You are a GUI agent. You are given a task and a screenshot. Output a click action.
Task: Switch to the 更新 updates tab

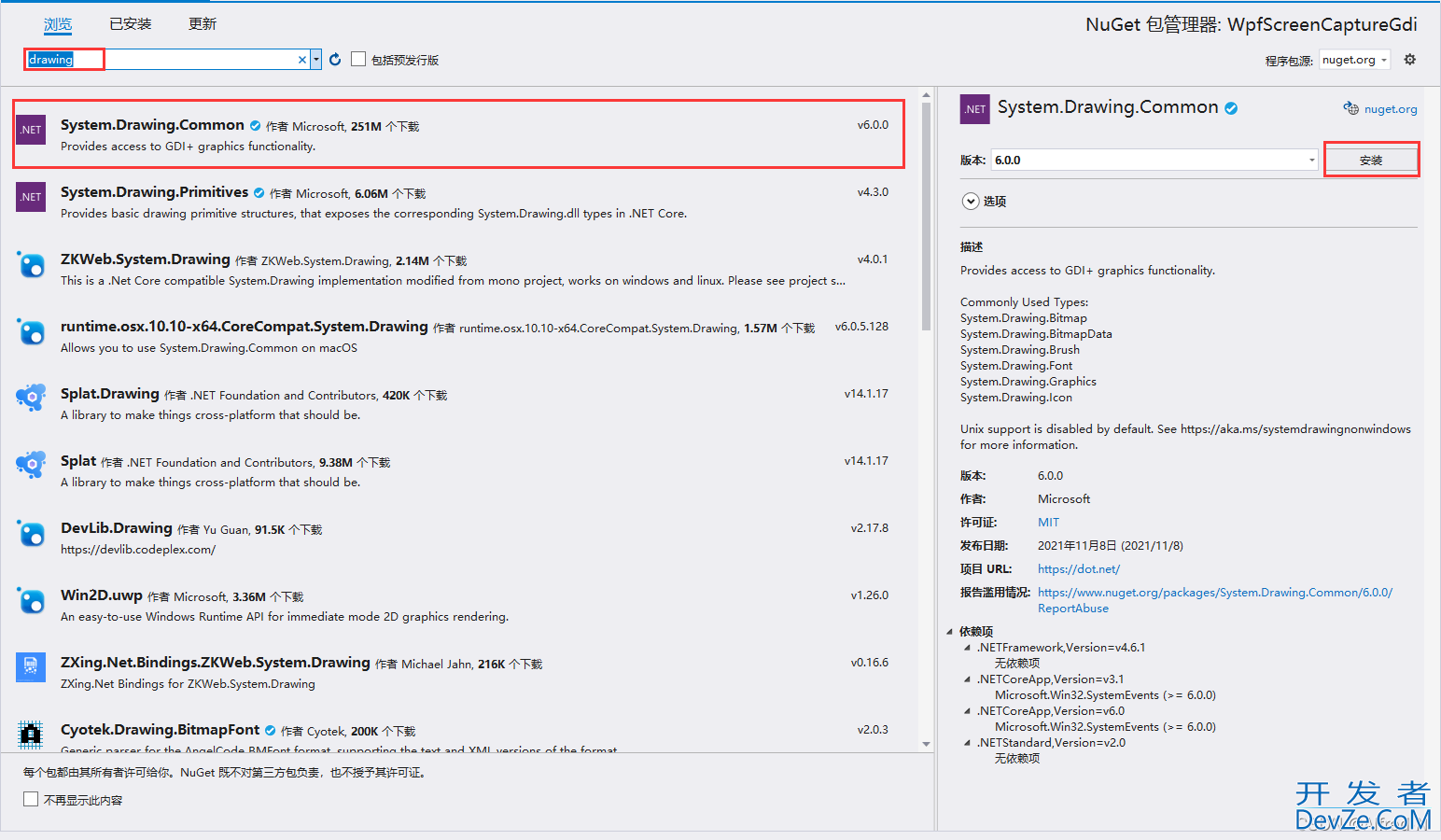pyautogui.click(x=203, y=24)
